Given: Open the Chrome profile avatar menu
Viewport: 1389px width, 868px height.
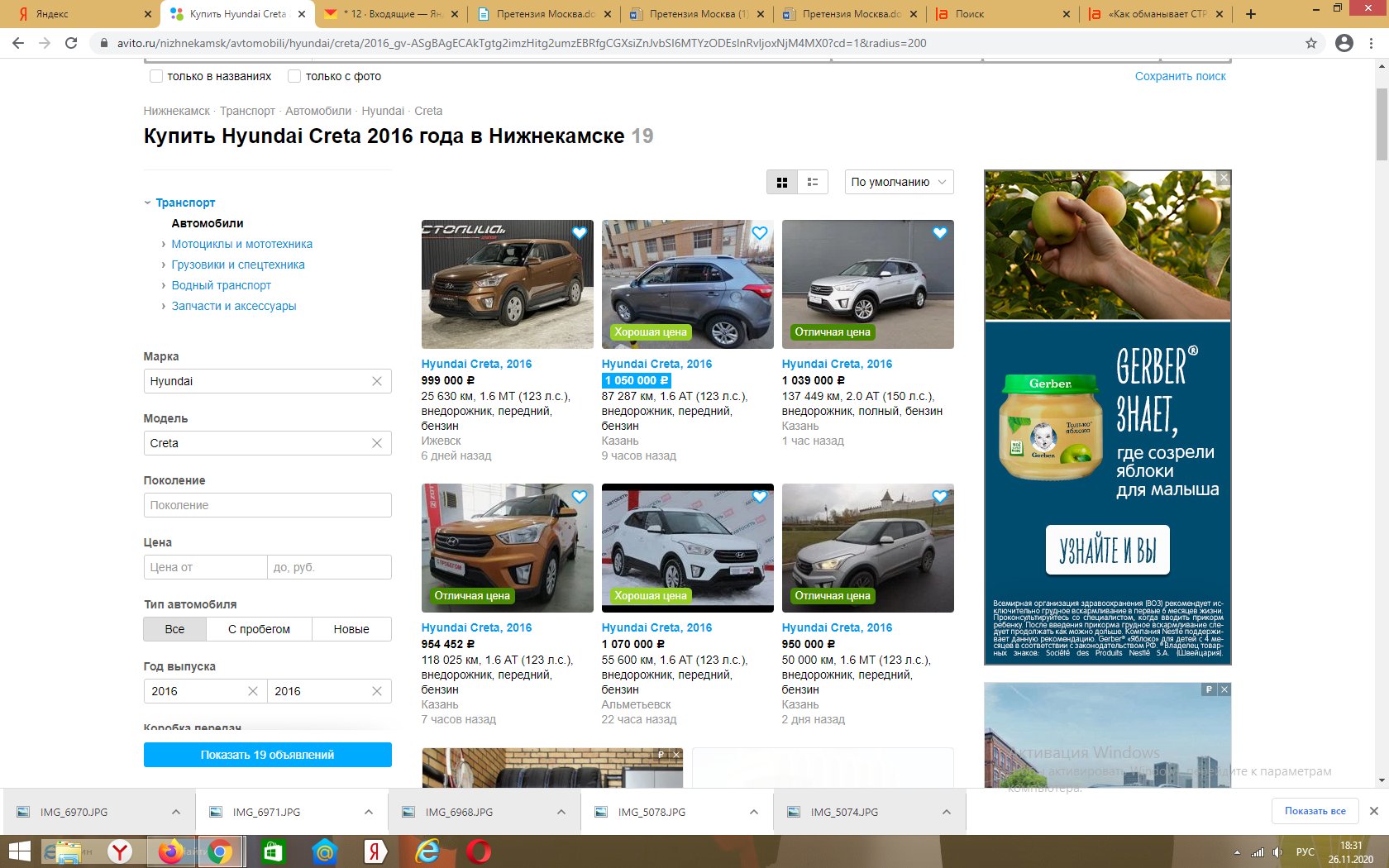Looking at the screenshot, I should coord(1344,43).
